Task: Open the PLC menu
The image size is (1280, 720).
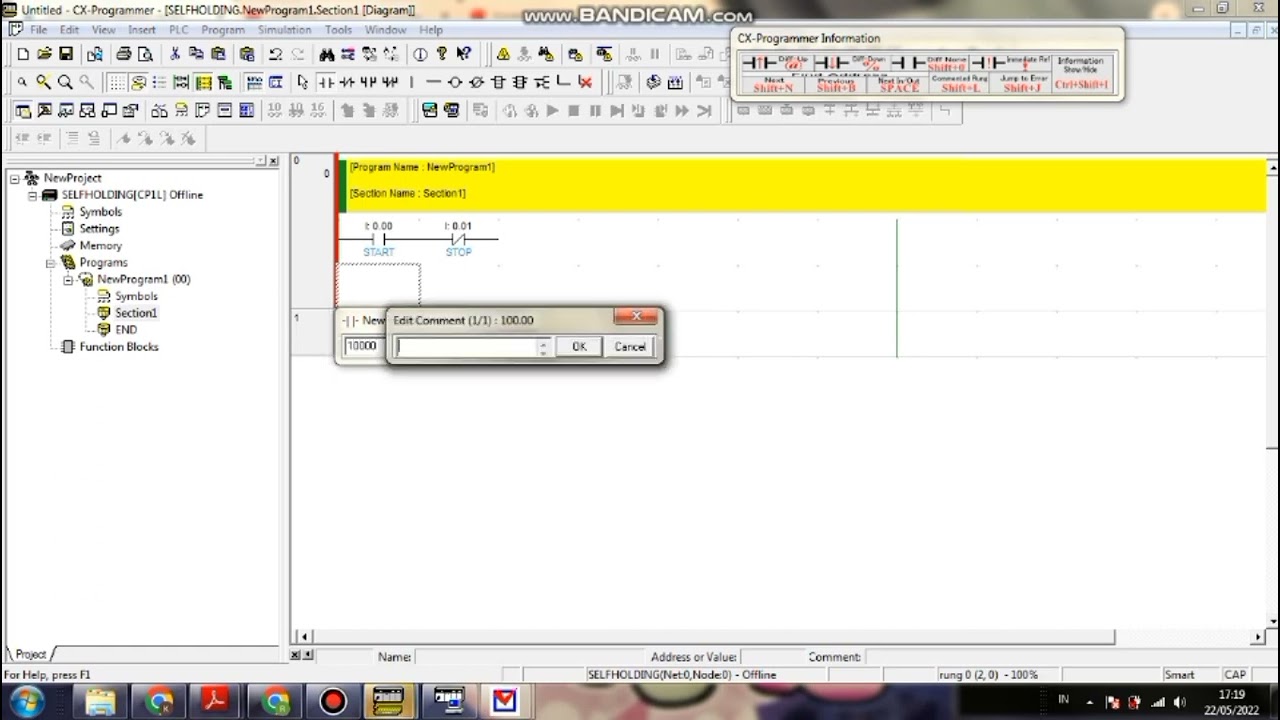Action: (178, 30)
